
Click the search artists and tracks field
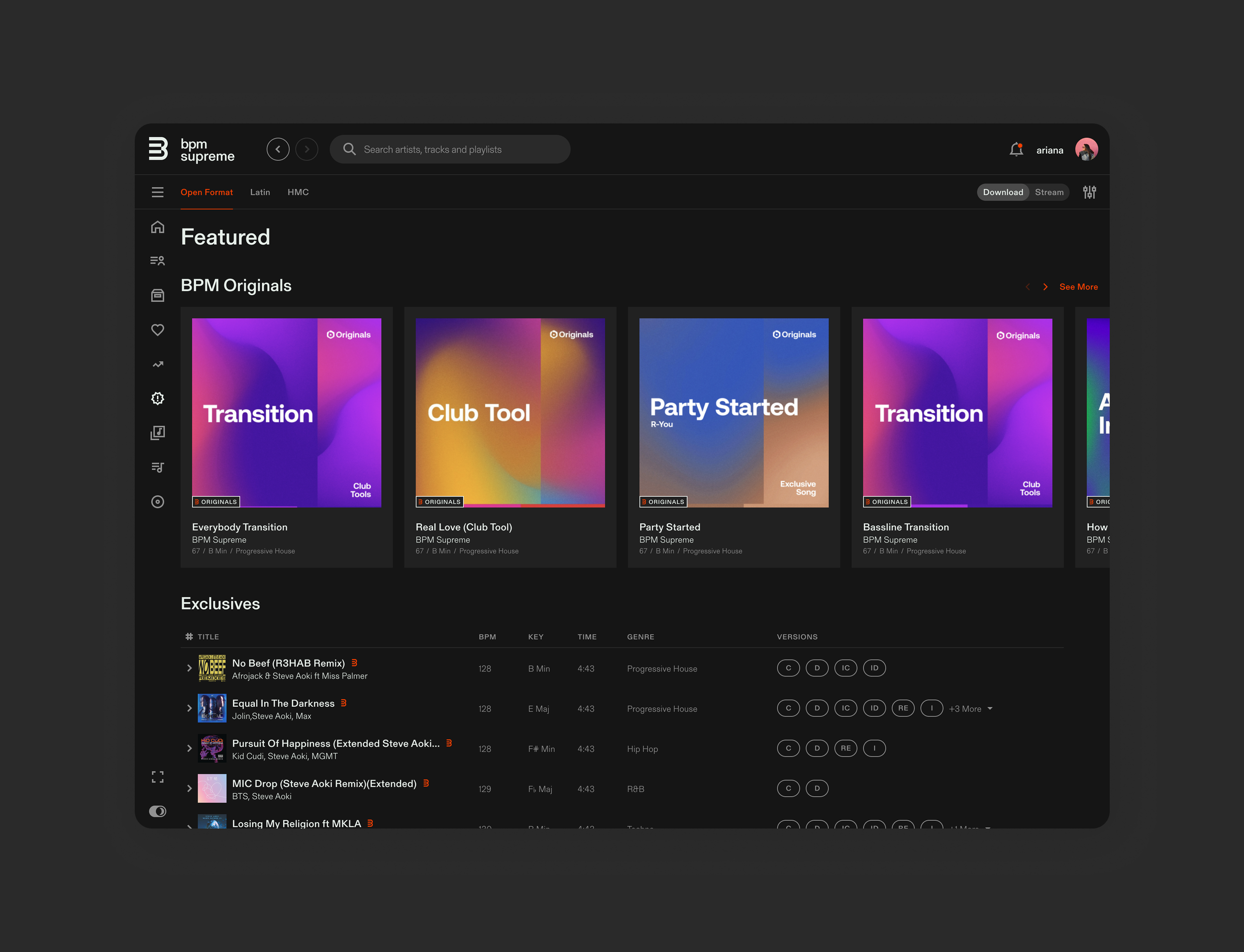(450, 150)
